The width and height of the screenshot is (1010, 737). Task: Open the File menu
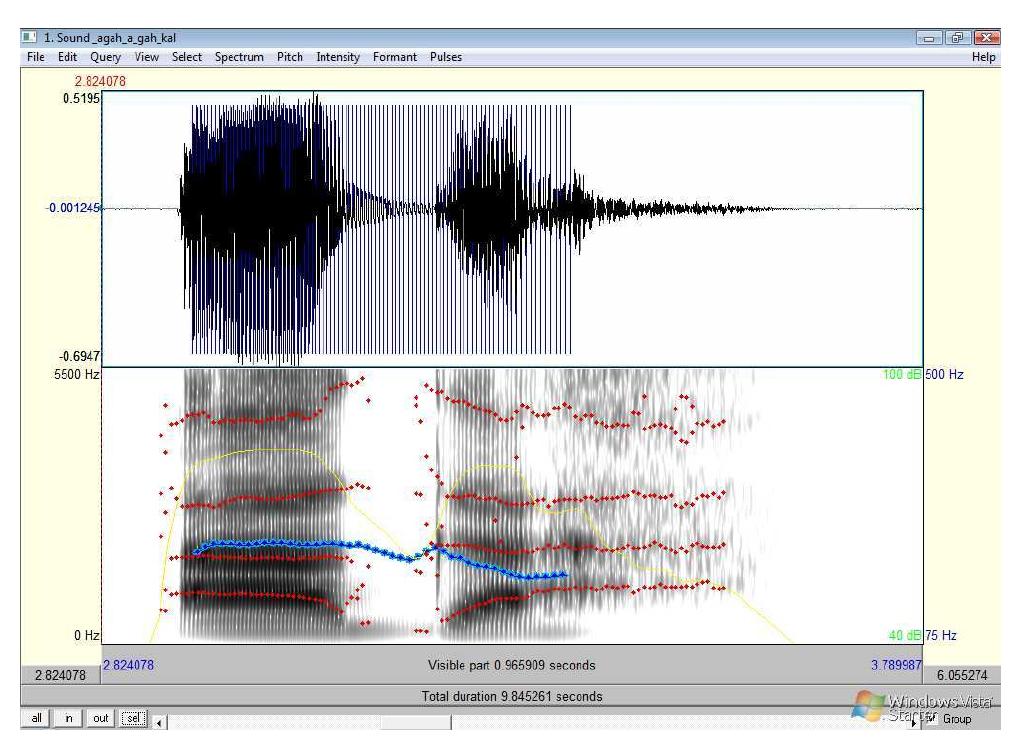38,57
